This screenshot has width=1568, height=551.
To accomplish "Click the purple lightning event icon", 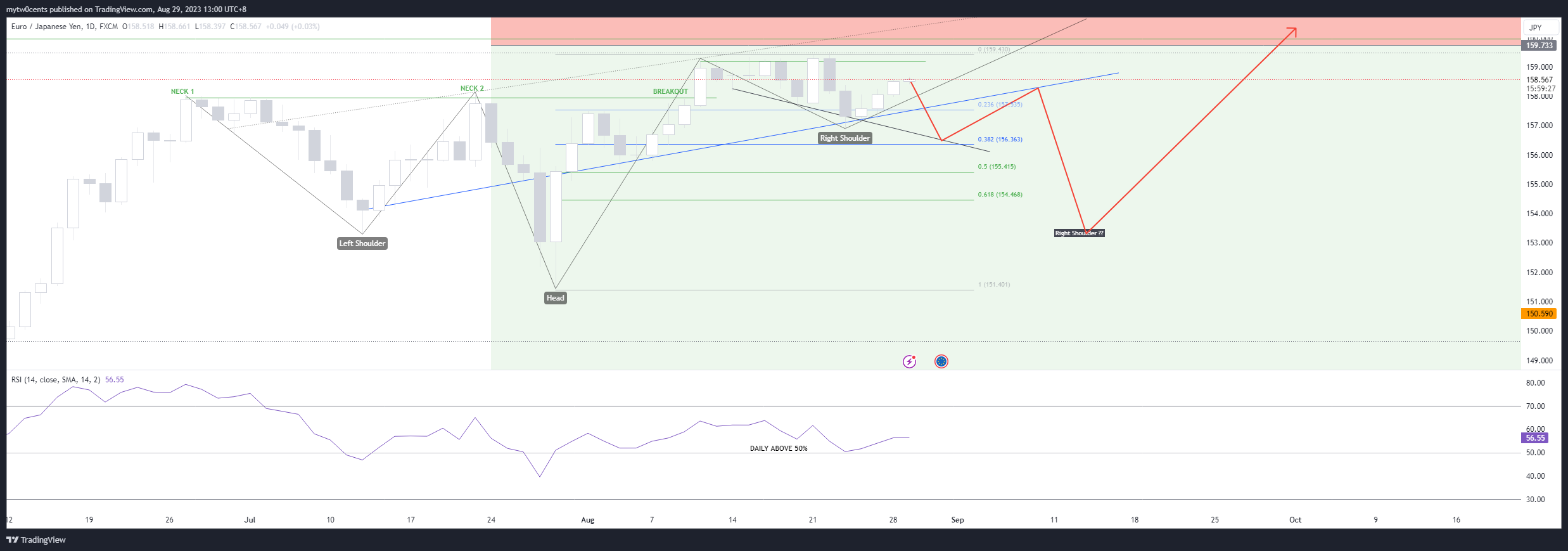I will [x=909, y=361].
